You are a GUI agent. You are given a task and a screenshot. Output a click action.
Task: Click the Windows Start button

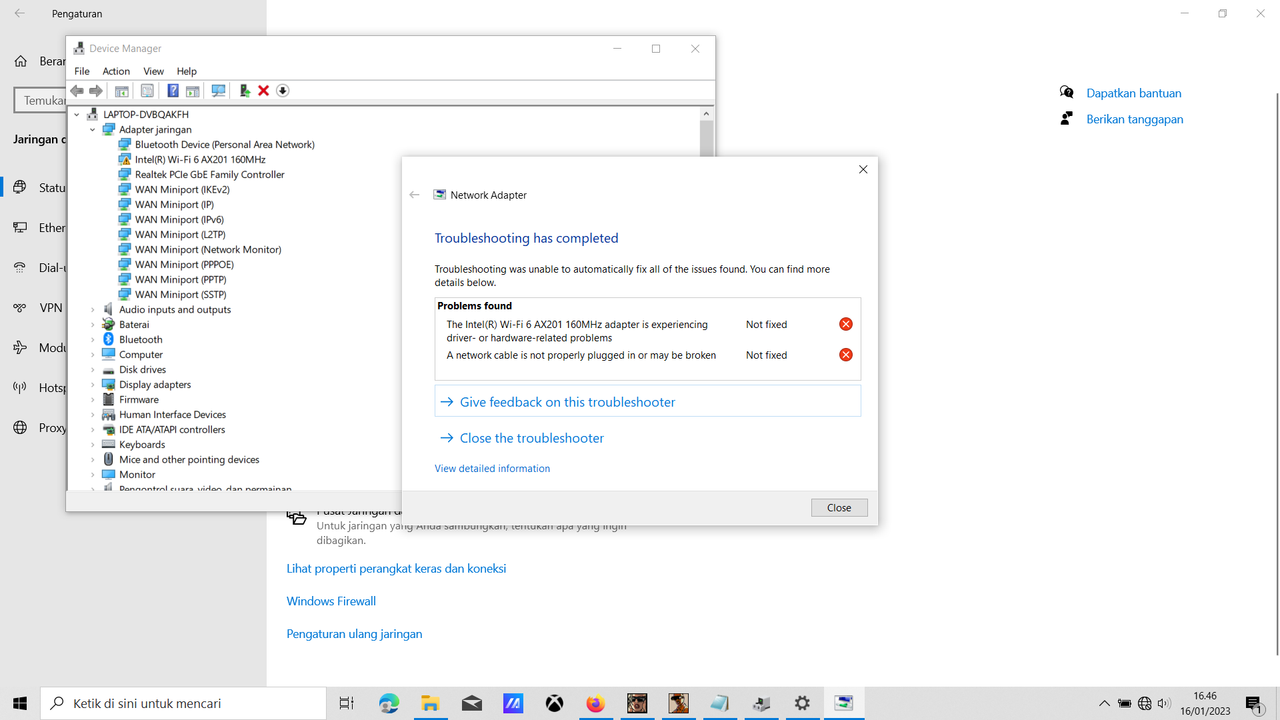[x=20, y=703]
